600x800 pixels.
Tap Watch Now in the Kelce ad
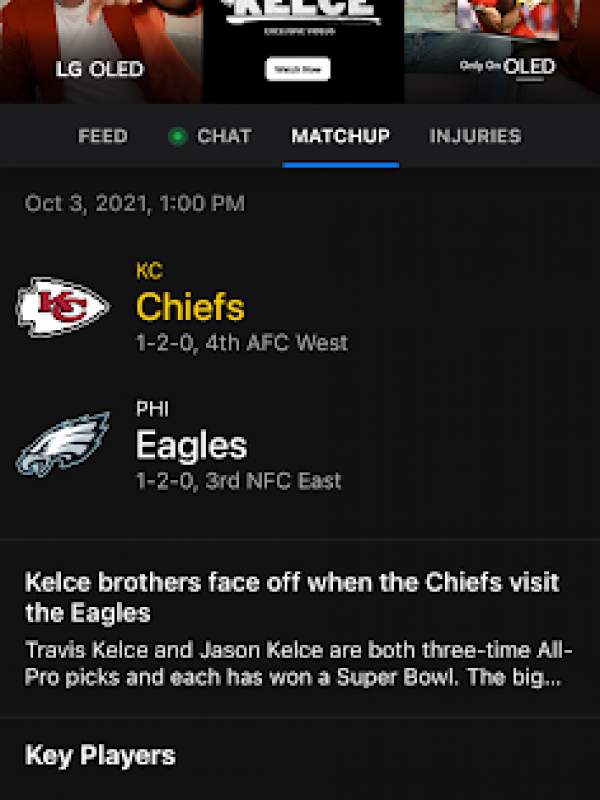(299, 71)
